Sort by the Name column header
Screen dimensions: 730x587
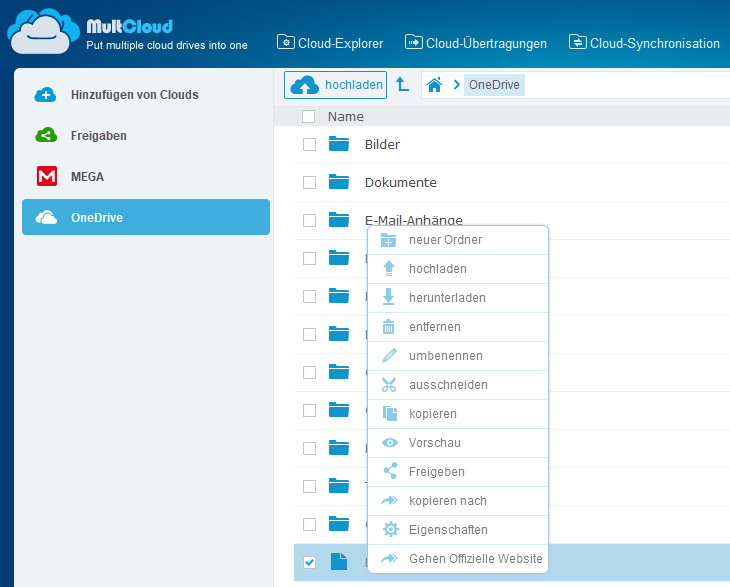pyautogui.click(x=345, y=116)
